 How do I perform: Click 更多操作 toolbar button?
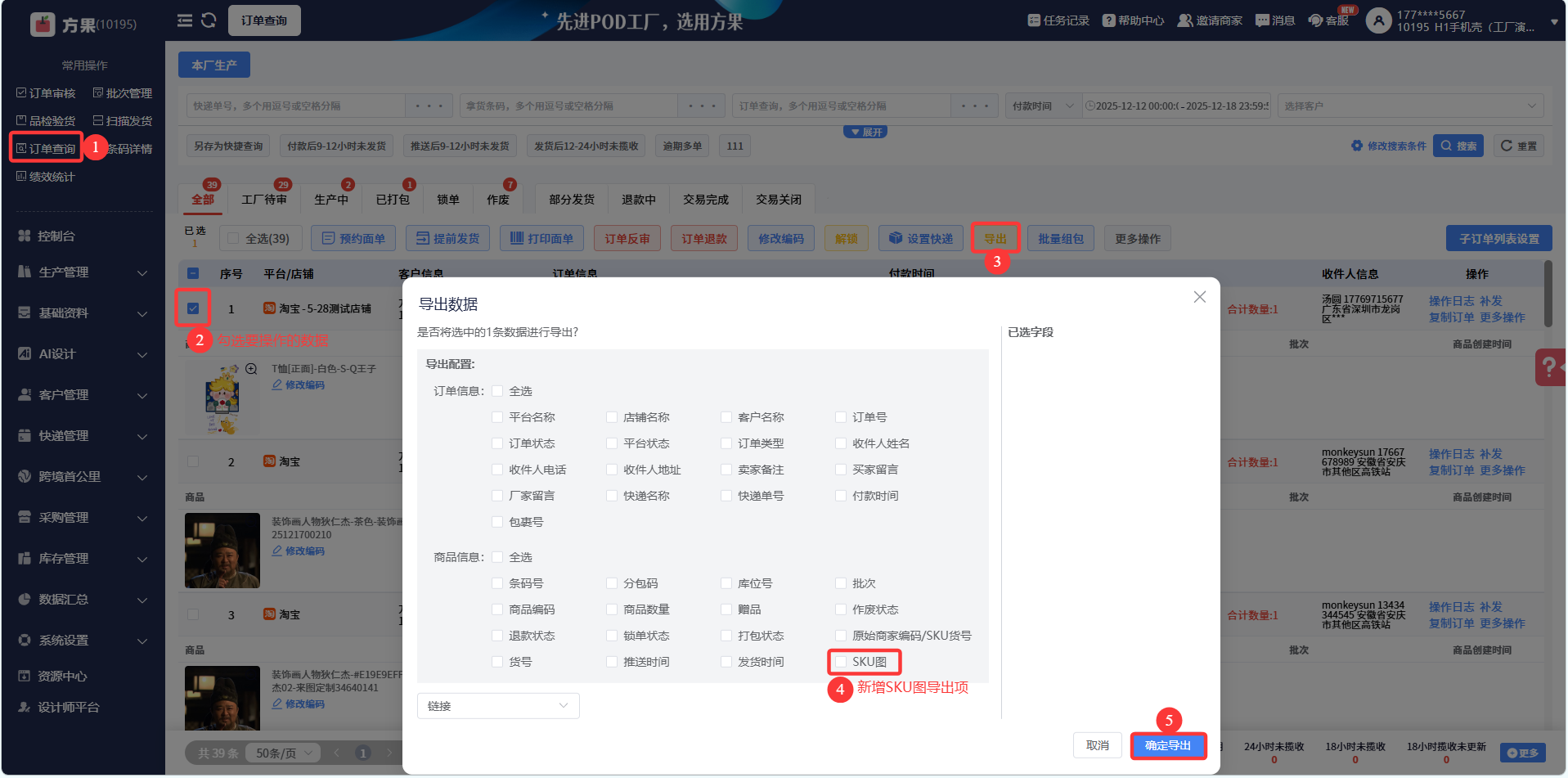1138,239
